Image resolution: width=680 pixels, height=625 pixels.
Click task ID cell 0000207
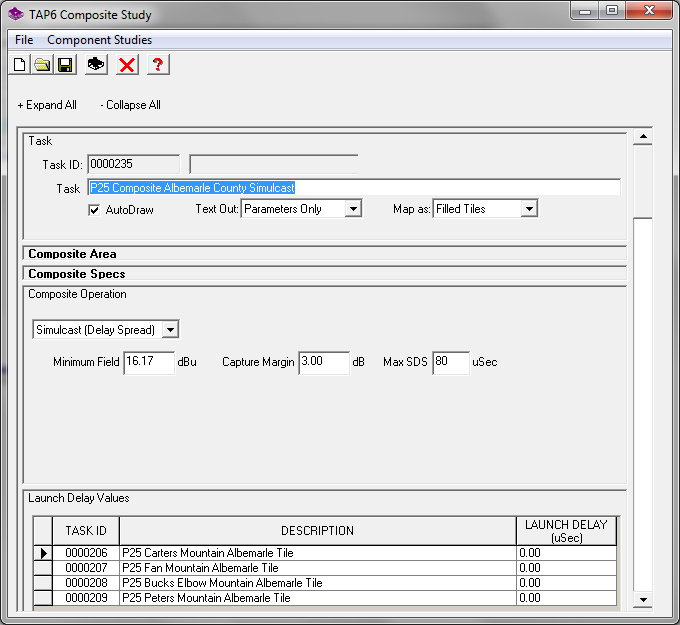(x=86, y=568)
